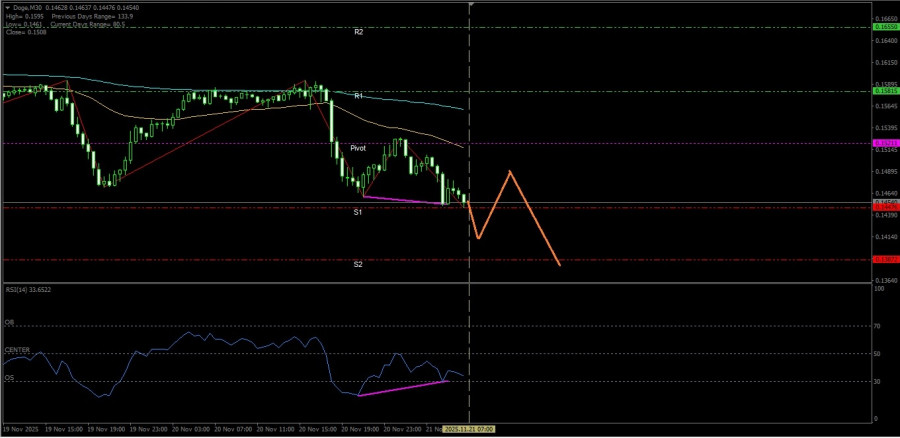
Task: Select the S2 support level label
Action: click(x=358, y=265)
